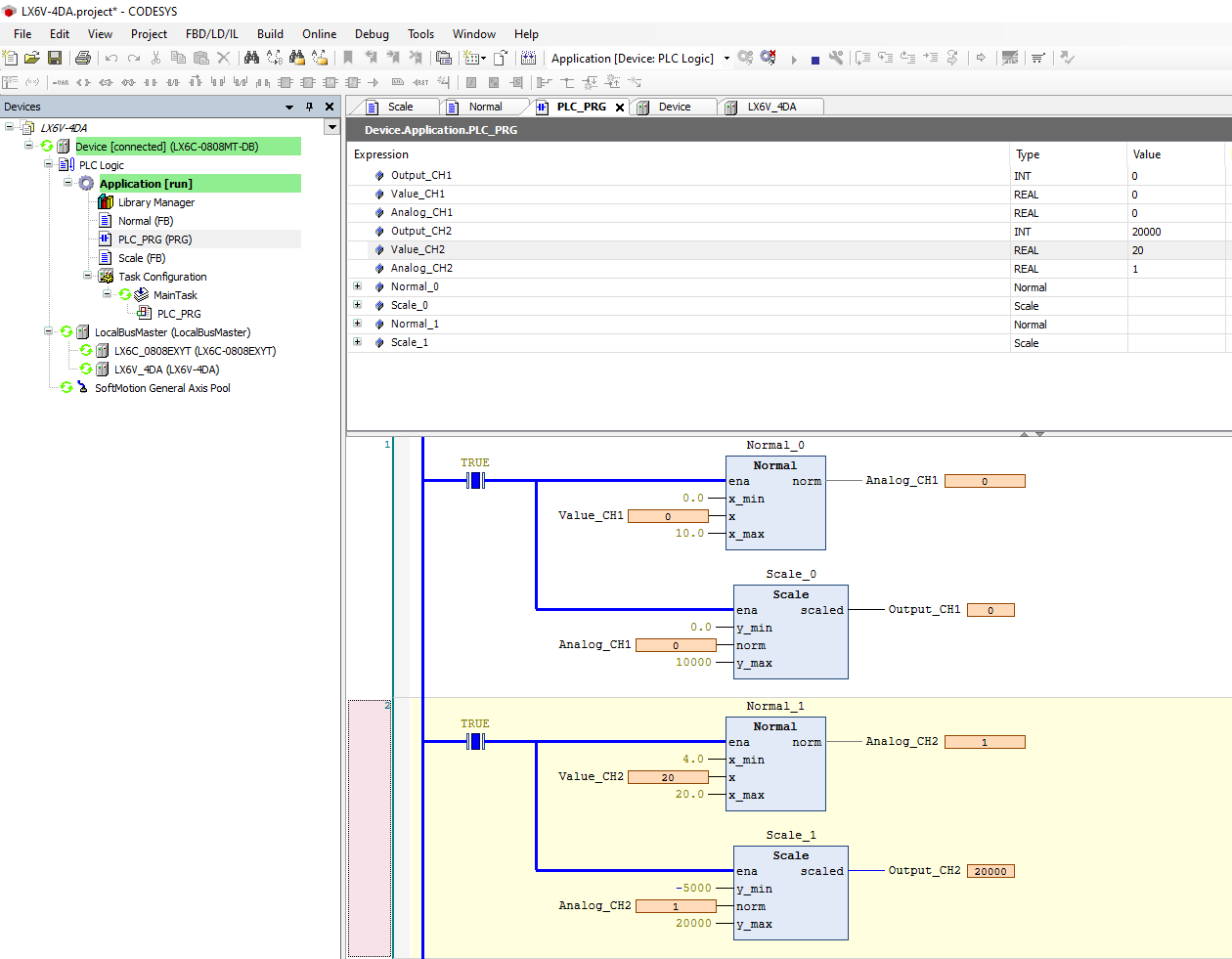Open the Online menu
The image size is (1232, 959).
(x=319, y=34)
